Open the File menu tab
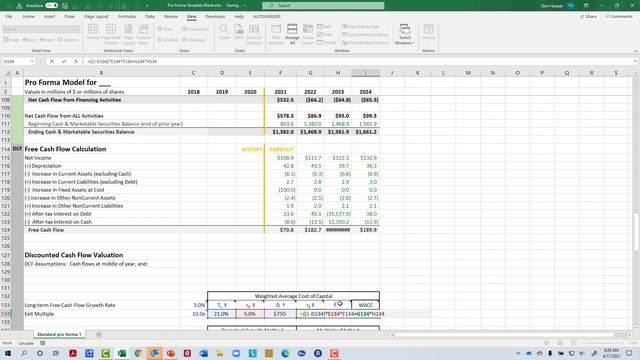Screen dimensions: 640x360 point(9,16)
